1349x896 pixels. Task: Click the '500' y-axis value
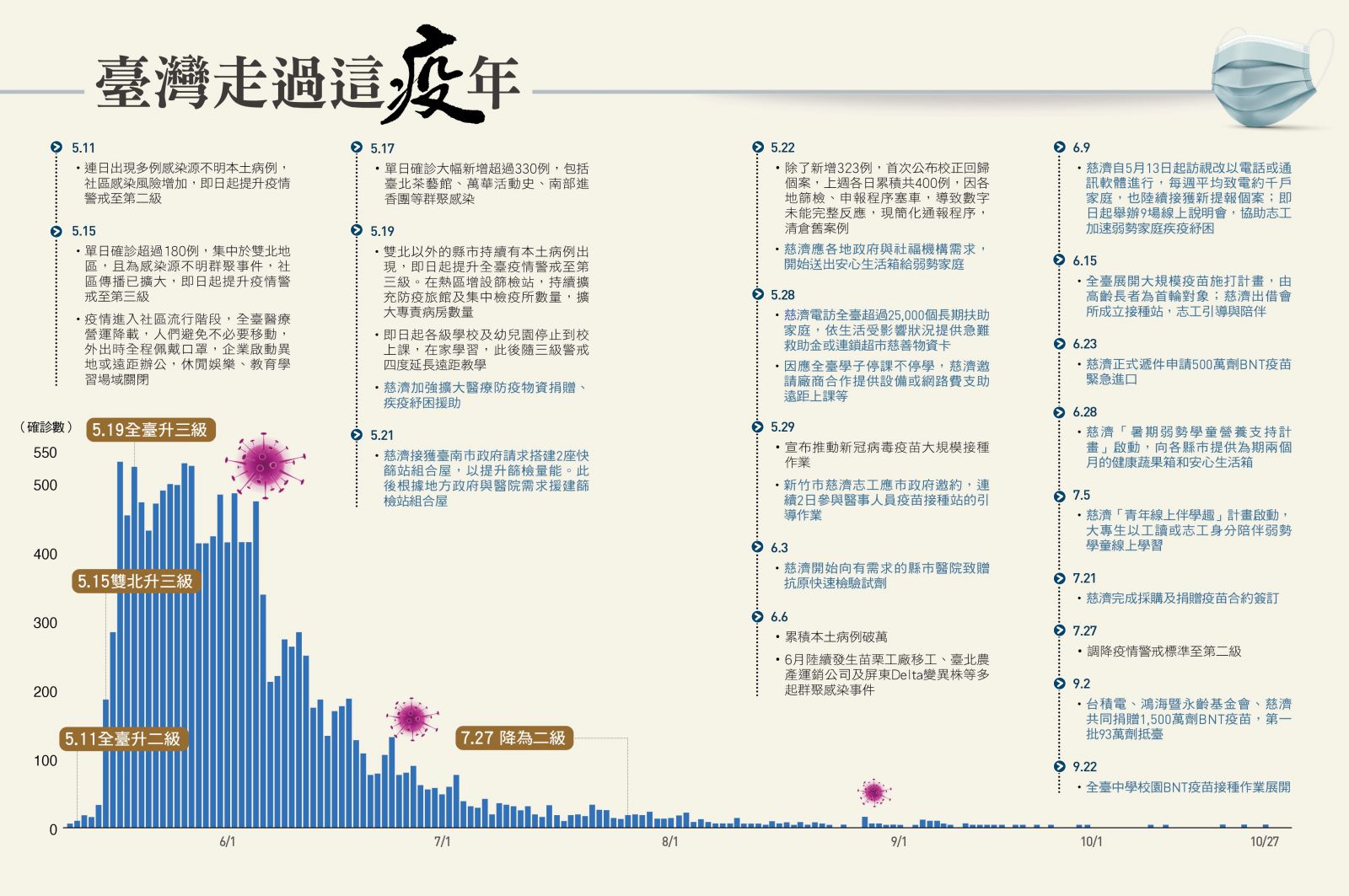coord(45,486)
